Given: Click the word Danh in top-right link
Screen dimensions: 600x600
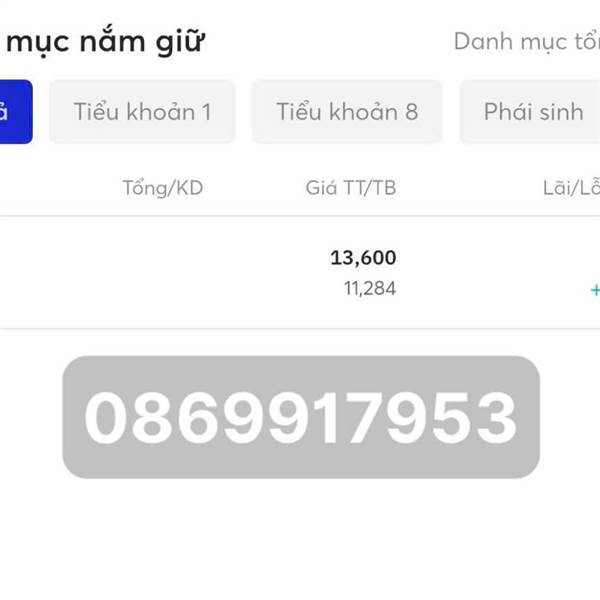Looking at the screenshot, I should point(483,41).
